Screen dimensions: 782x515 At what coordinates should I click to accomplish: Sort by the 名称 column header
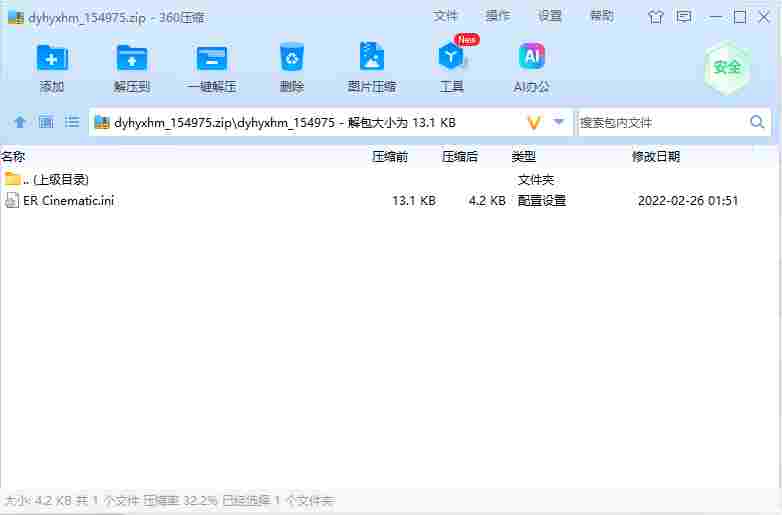(13, 157)
